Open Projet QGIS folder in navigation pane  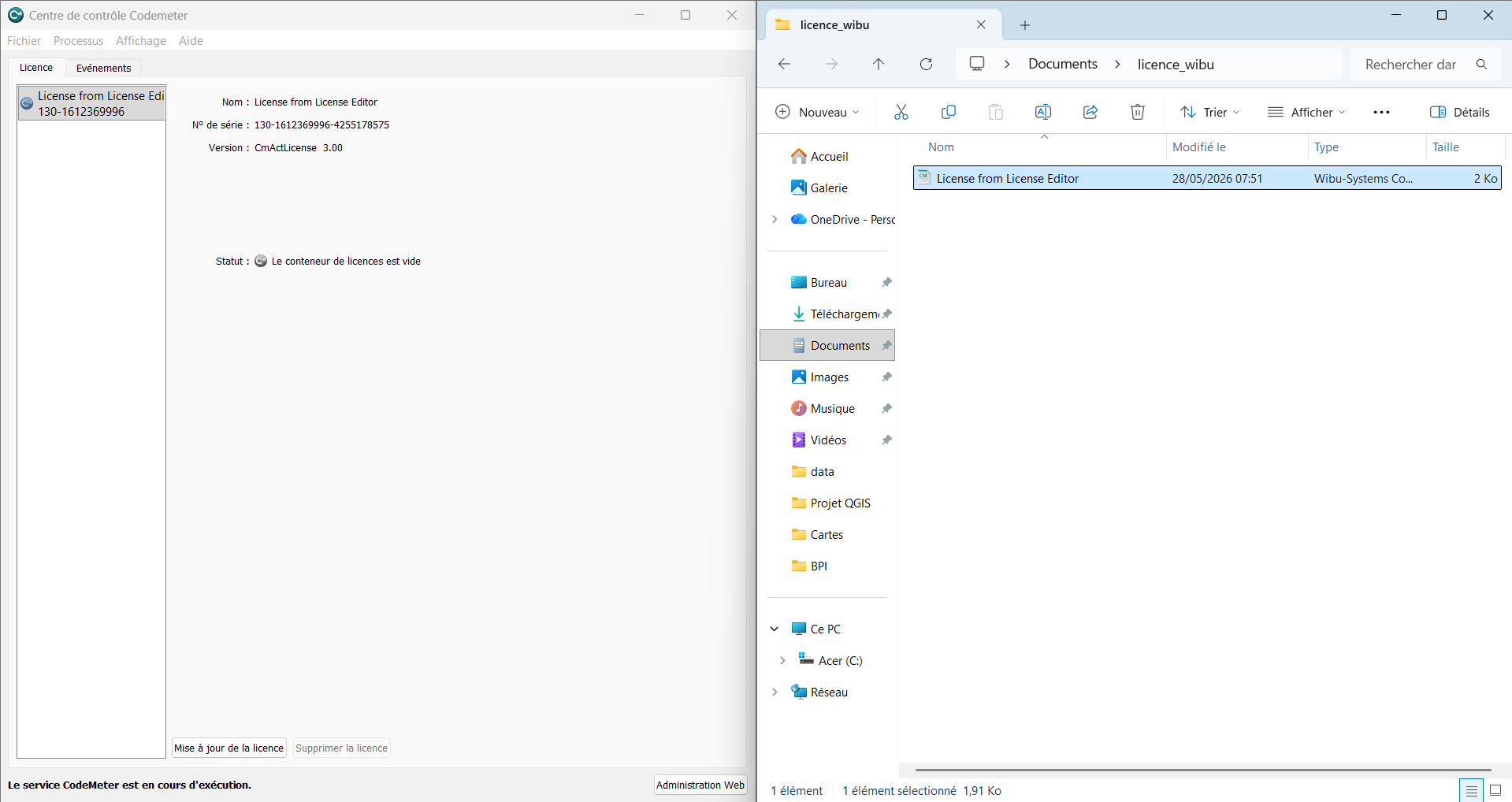[839, 503]
